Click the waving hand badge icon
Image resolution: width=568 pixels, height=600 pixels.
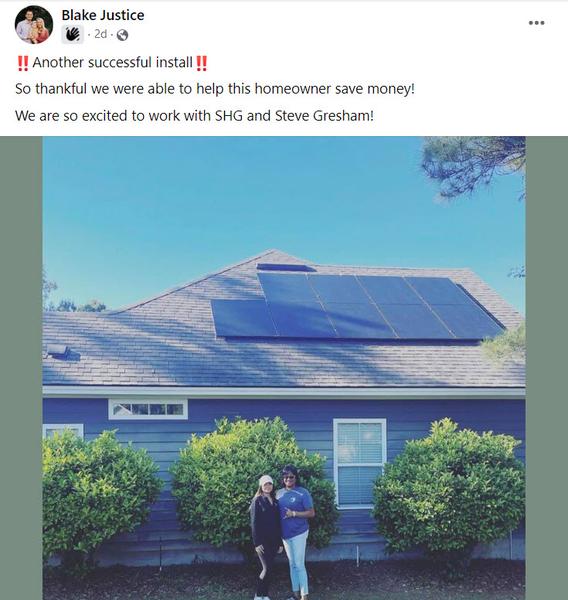click(72, 34)
